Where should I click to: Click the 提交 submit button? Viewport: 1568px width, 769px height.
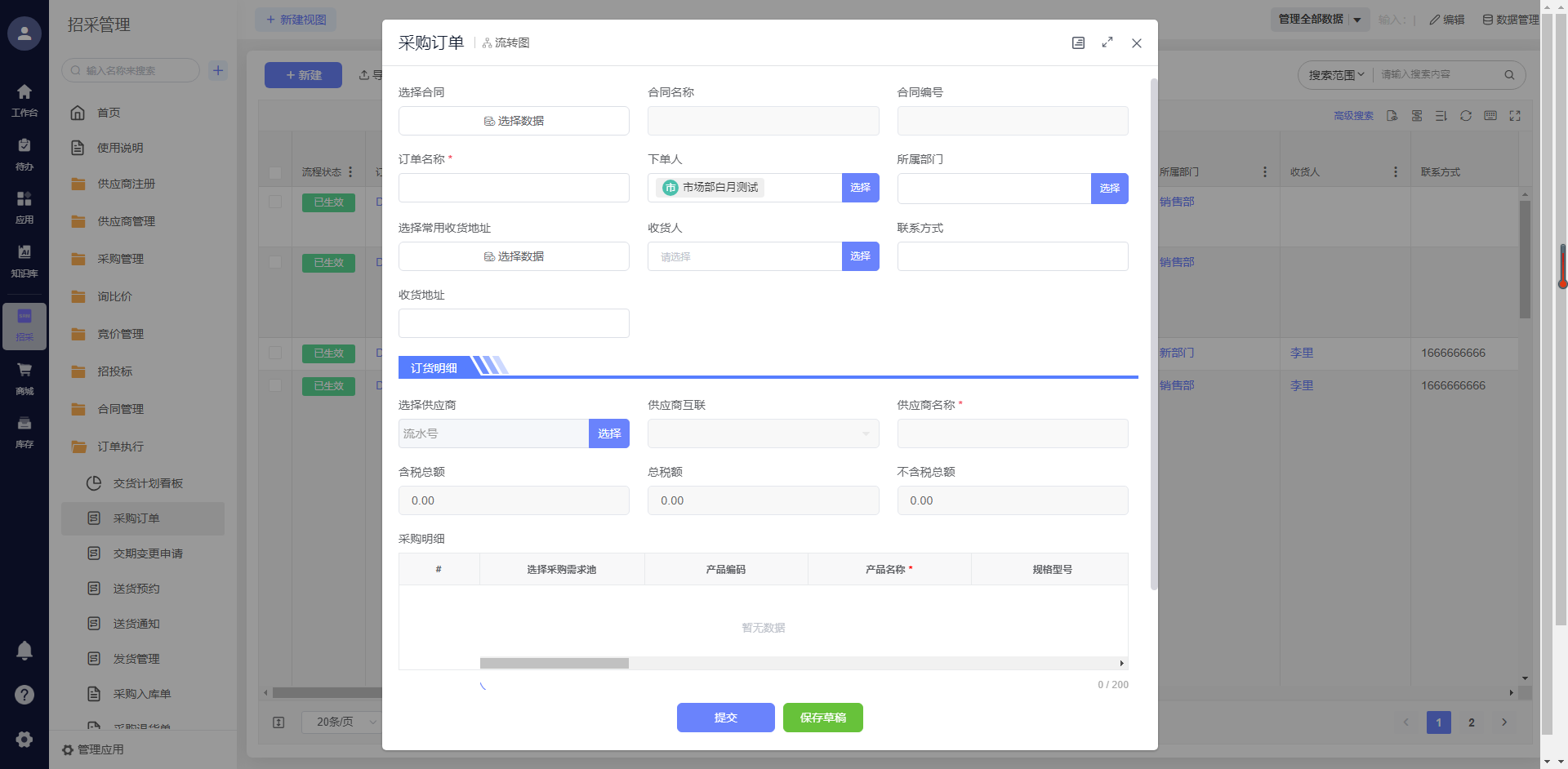pos(725,718)
